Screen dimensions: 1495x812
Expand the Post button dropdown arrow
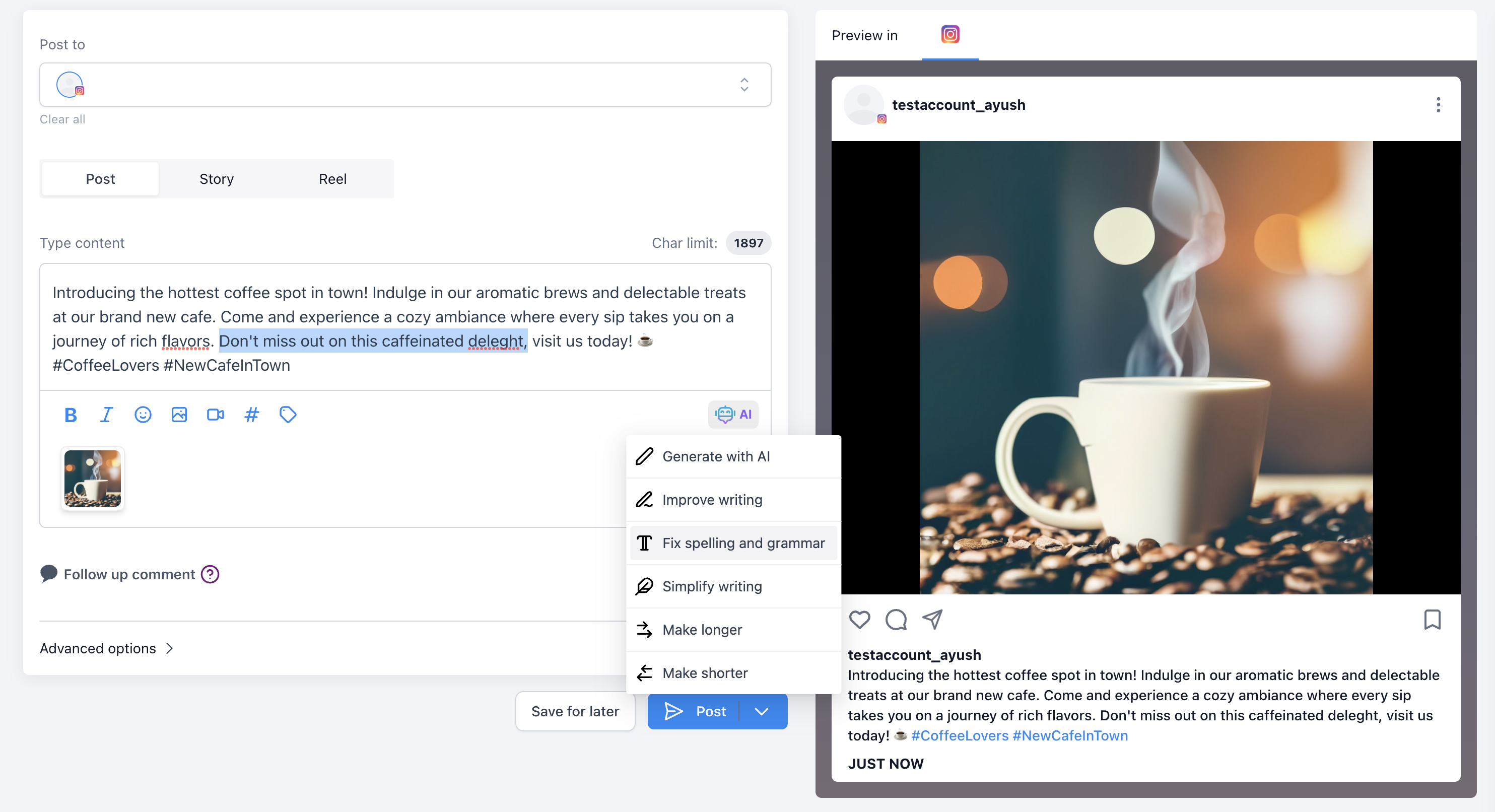point(762,711)
